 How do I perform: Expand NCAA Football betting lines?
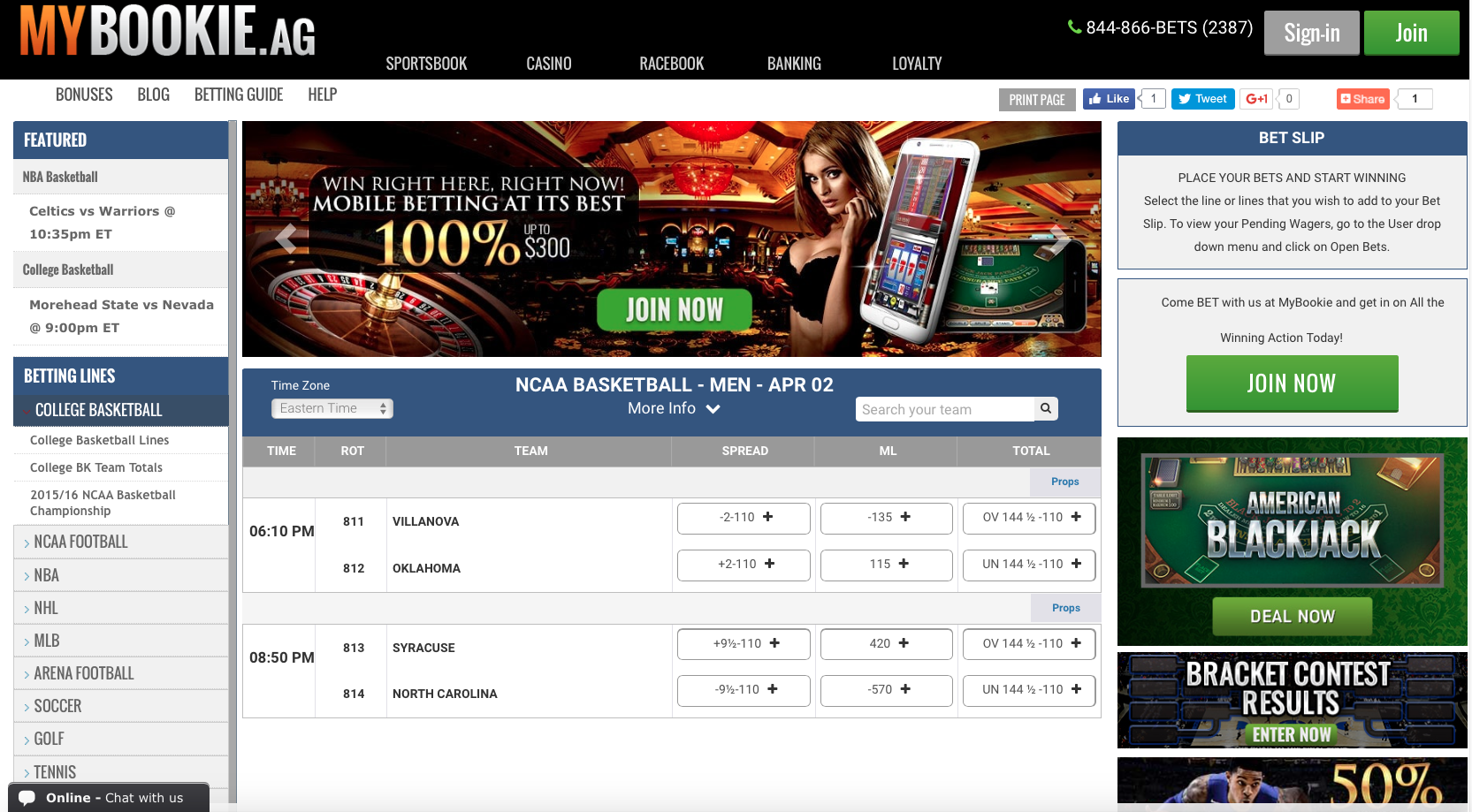click(x=80, y=542)
